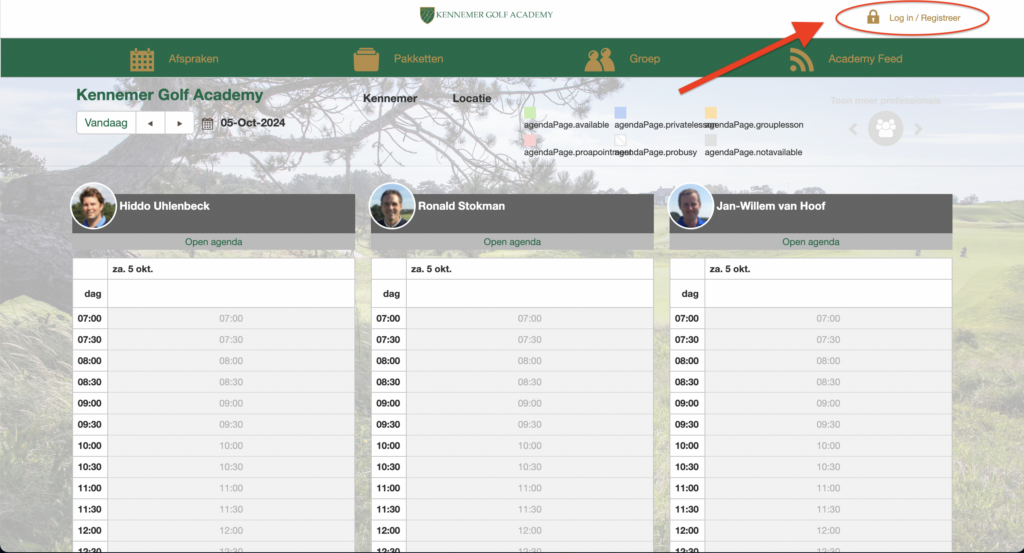Click the agendaPage.available legend text
This screenshot has width=1024, height=553.
[566, 125]
